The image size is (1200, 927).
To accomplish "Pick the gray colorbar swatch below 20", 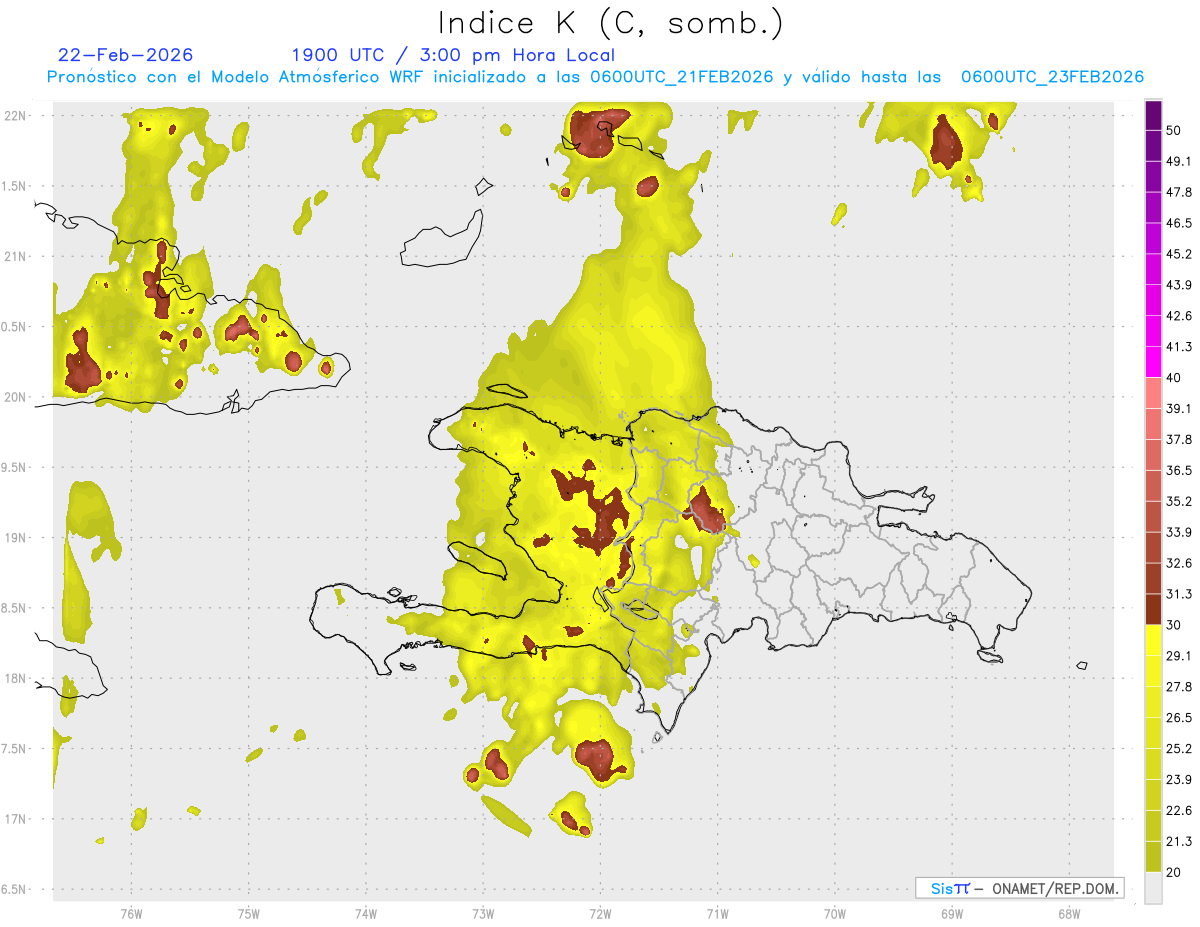I will [1154, 888].
